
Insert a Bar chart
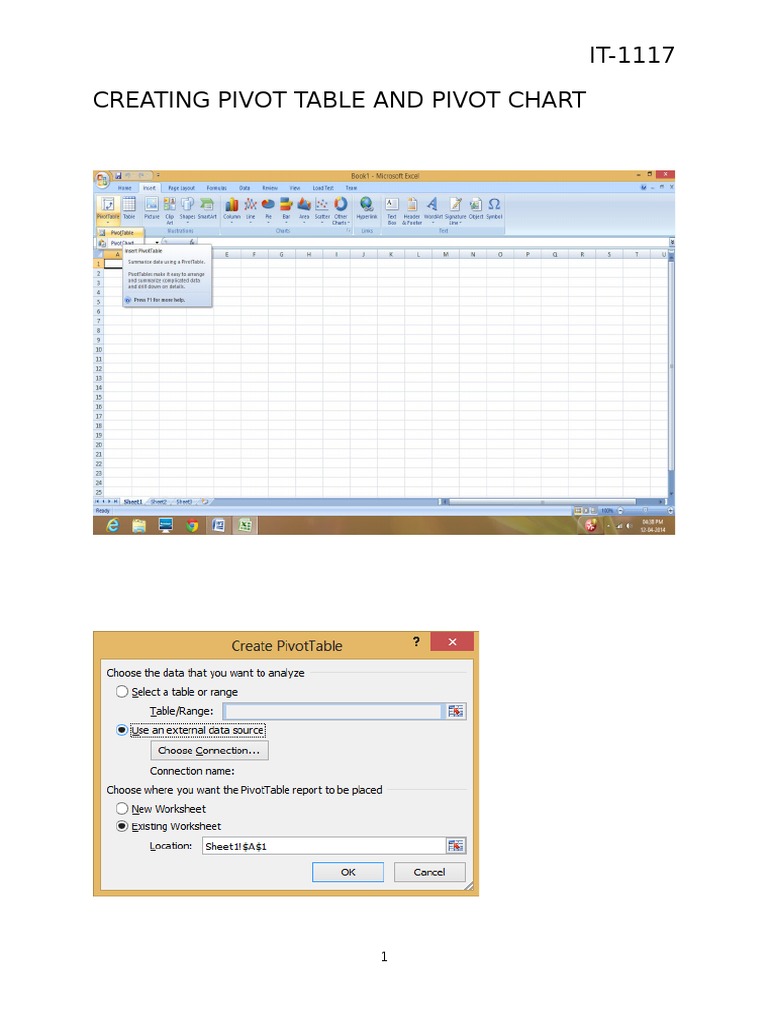click(286, 209)
